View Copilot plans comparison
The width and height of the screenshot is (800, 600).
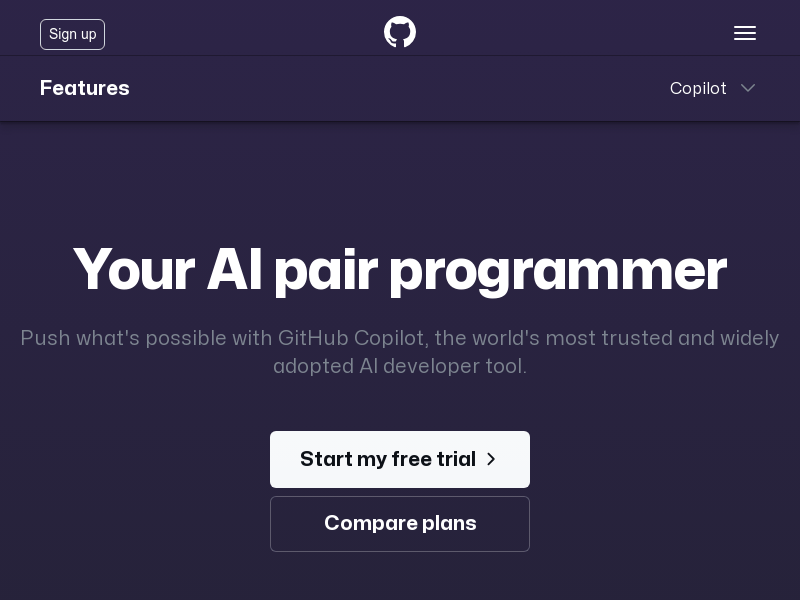399,523
